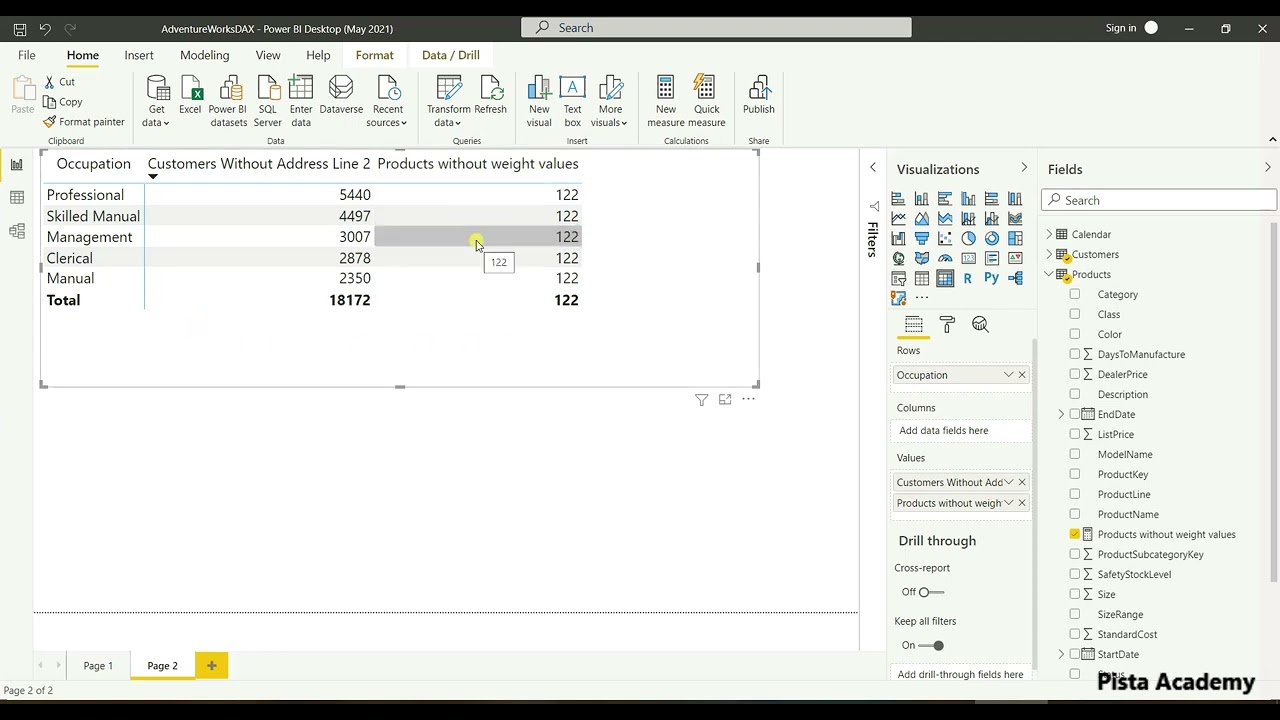The height and width of the screenshot is (720, 1280).
Task: Open the Format paint roller pane
Action: pyautogui.click(x=947, y=324)
